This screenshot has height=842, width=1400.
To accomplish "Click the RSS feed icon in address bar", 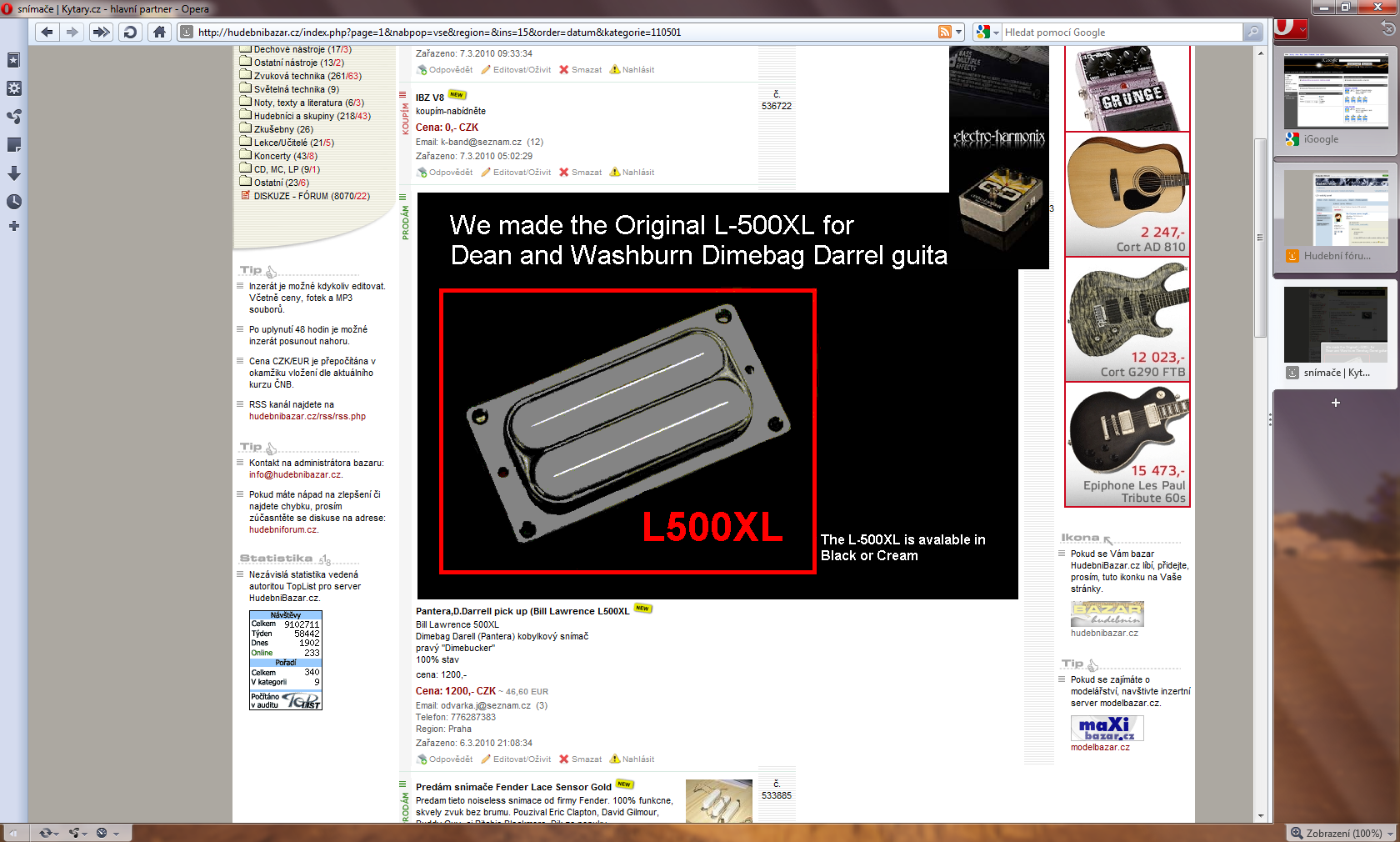I will pos(944,33).
